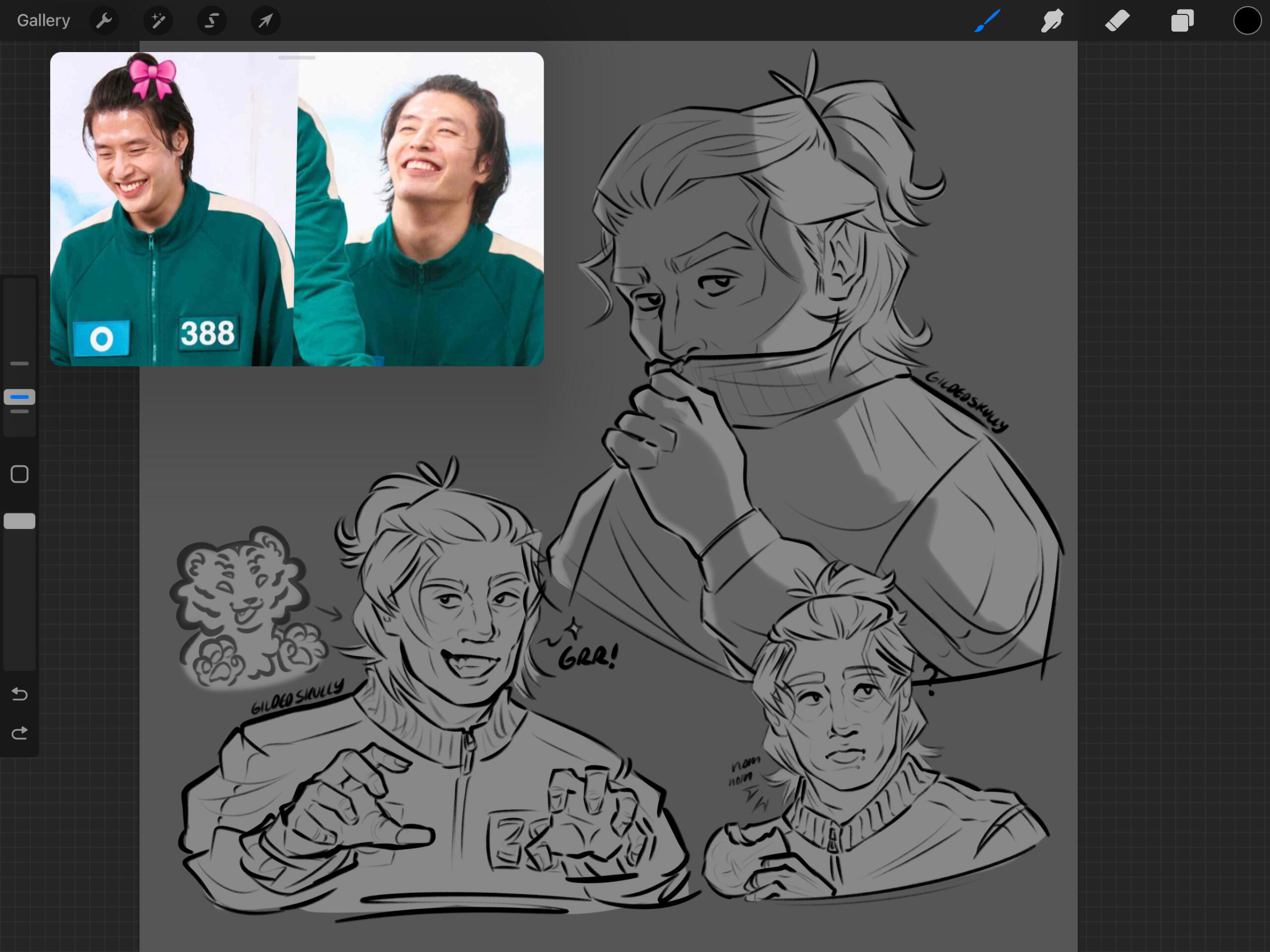
Task: Activate the Selection S tool
Action: [x=212, y=21]
